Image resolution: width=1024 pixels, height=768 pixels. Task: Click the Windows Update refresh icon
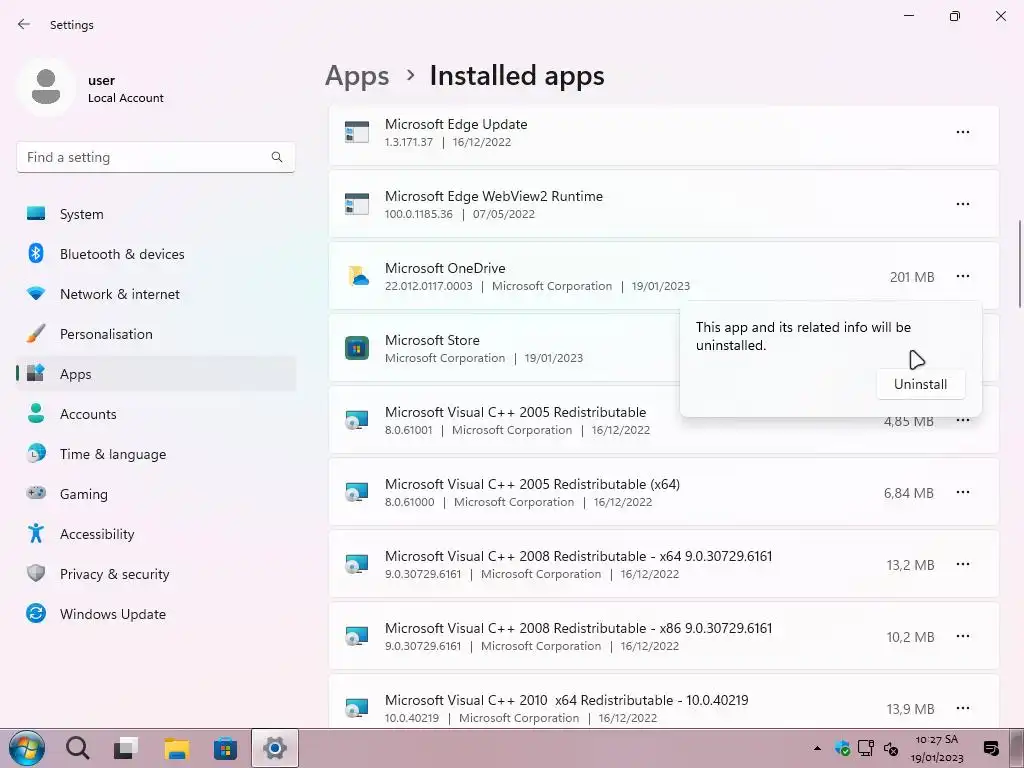point(36,613)
